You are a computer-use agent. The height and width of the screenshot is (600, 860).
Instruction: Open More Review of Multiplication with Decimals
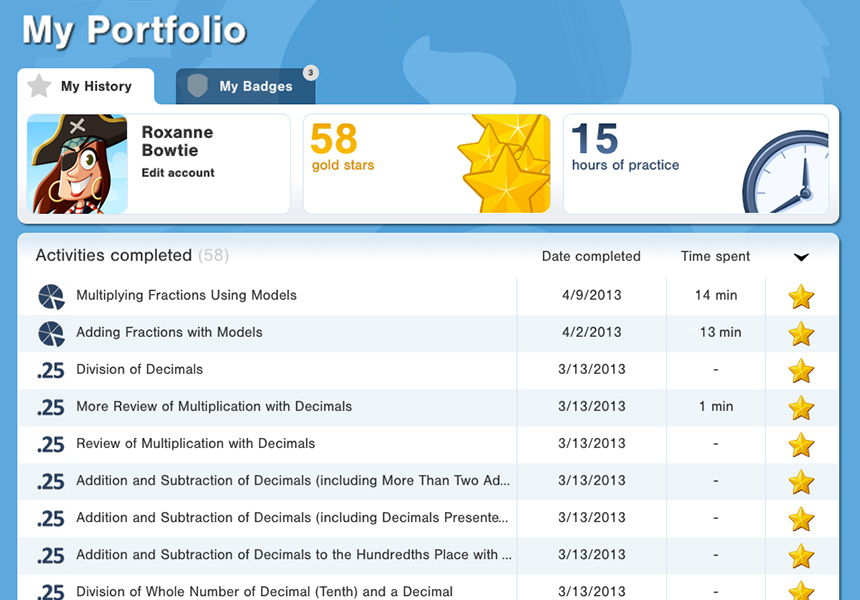click(x=214, y=406)
